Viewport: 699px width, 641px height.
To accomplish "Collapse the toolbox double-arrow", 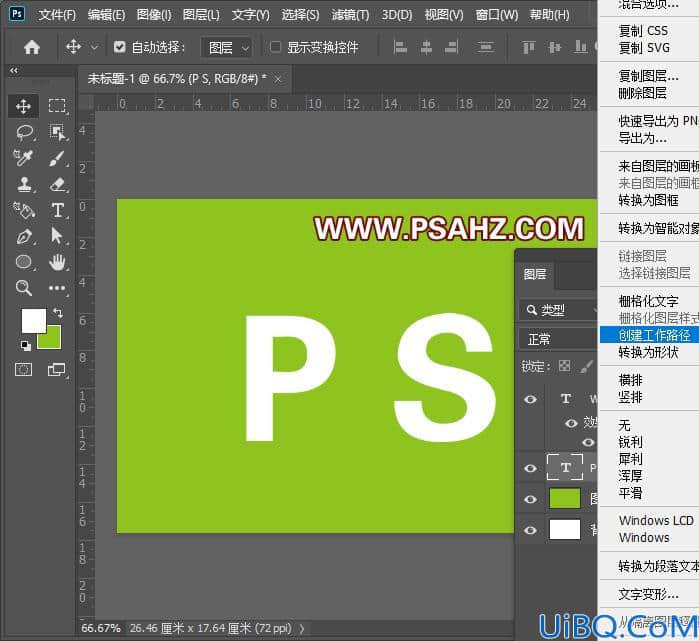I will tap(14, 70).
